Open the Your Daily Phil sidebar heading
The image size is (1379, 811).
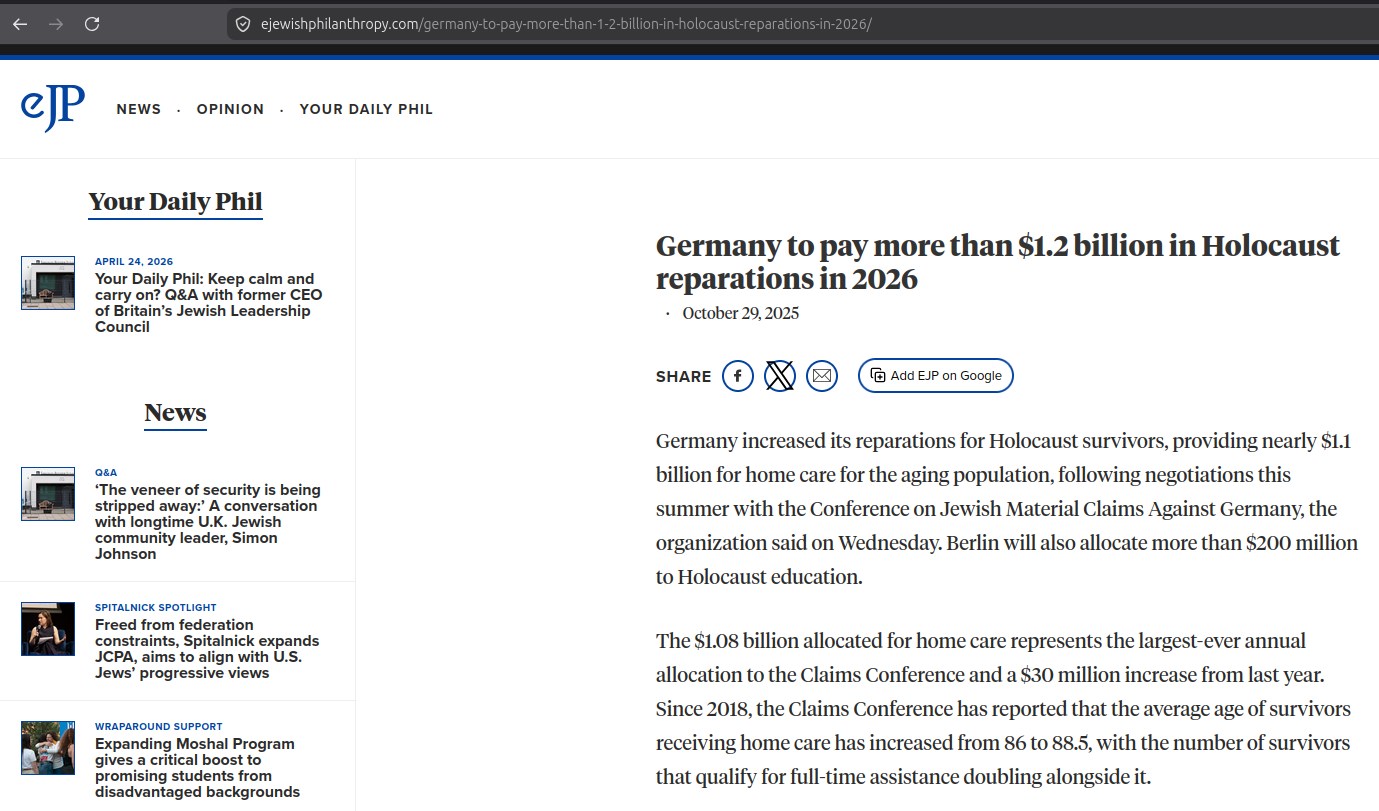[x=175, y=202]
